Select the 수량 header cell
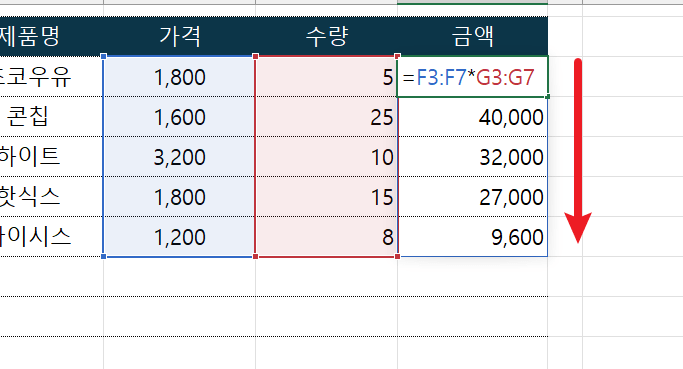The width and height of the screenshot is (683, 369). tap(326, 36)
